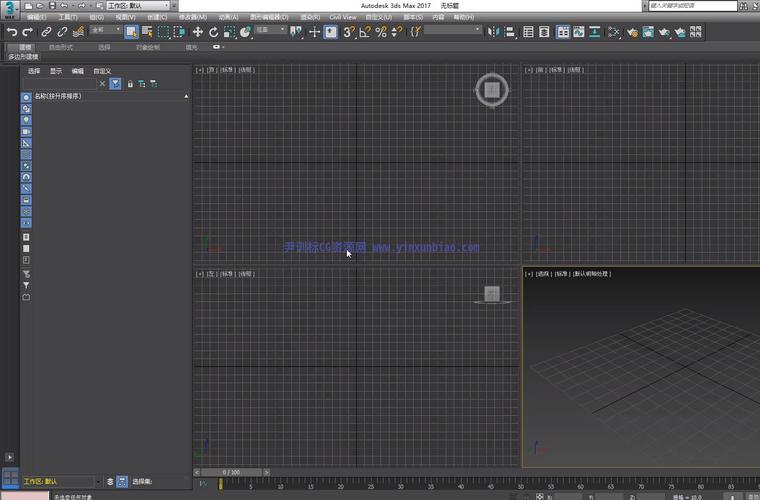
Task: Toggle Spinner Snap
Action: (396, 32)
